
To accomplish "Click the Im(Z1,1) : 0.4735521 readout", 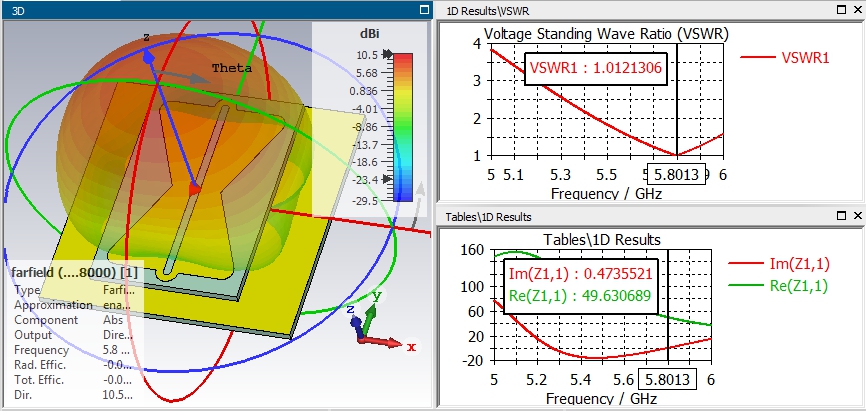I will (580, 274).
